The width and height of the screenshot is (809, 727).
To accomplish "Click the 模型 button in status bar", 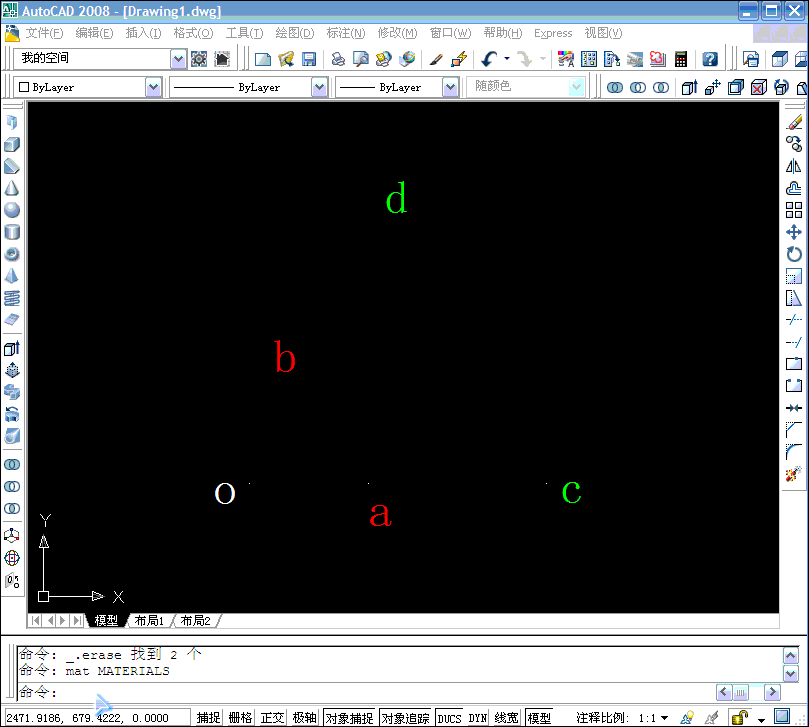I will [539, 718].
